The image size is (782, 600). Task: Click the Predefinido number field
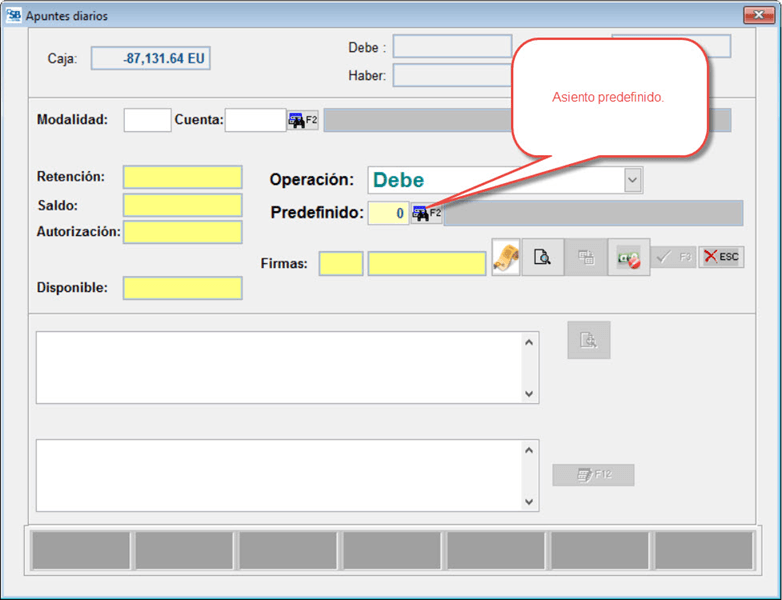pyautogui.click(x=388, y=213)
